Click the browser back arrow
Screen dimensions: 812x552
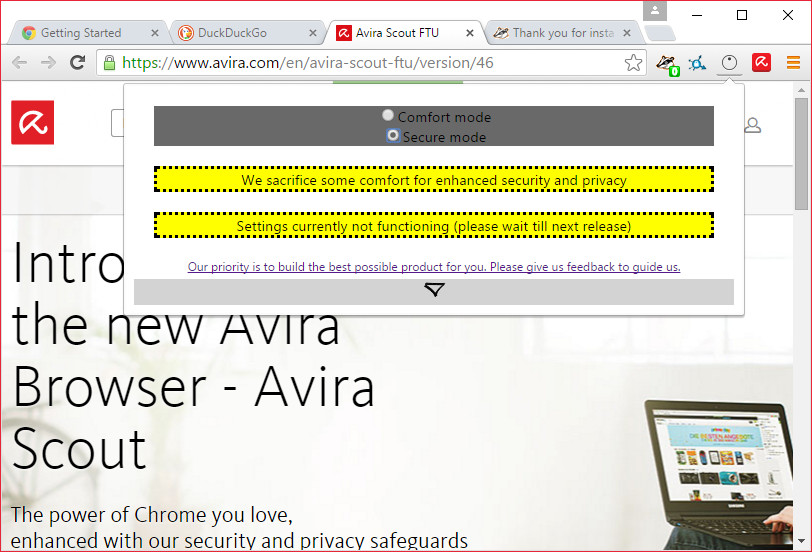pos(19,63)
